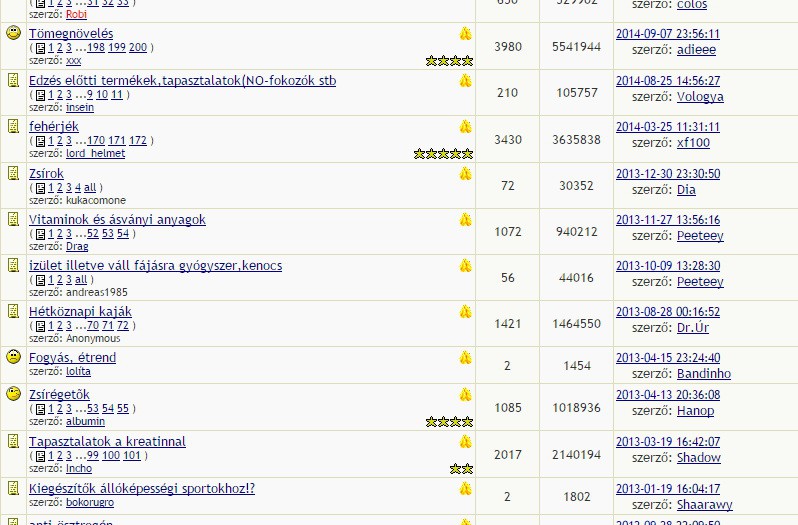Click the small page icon under Zsírok title
Image resolution: width=798 pixels, height=525 pixels.
[41, 188]
